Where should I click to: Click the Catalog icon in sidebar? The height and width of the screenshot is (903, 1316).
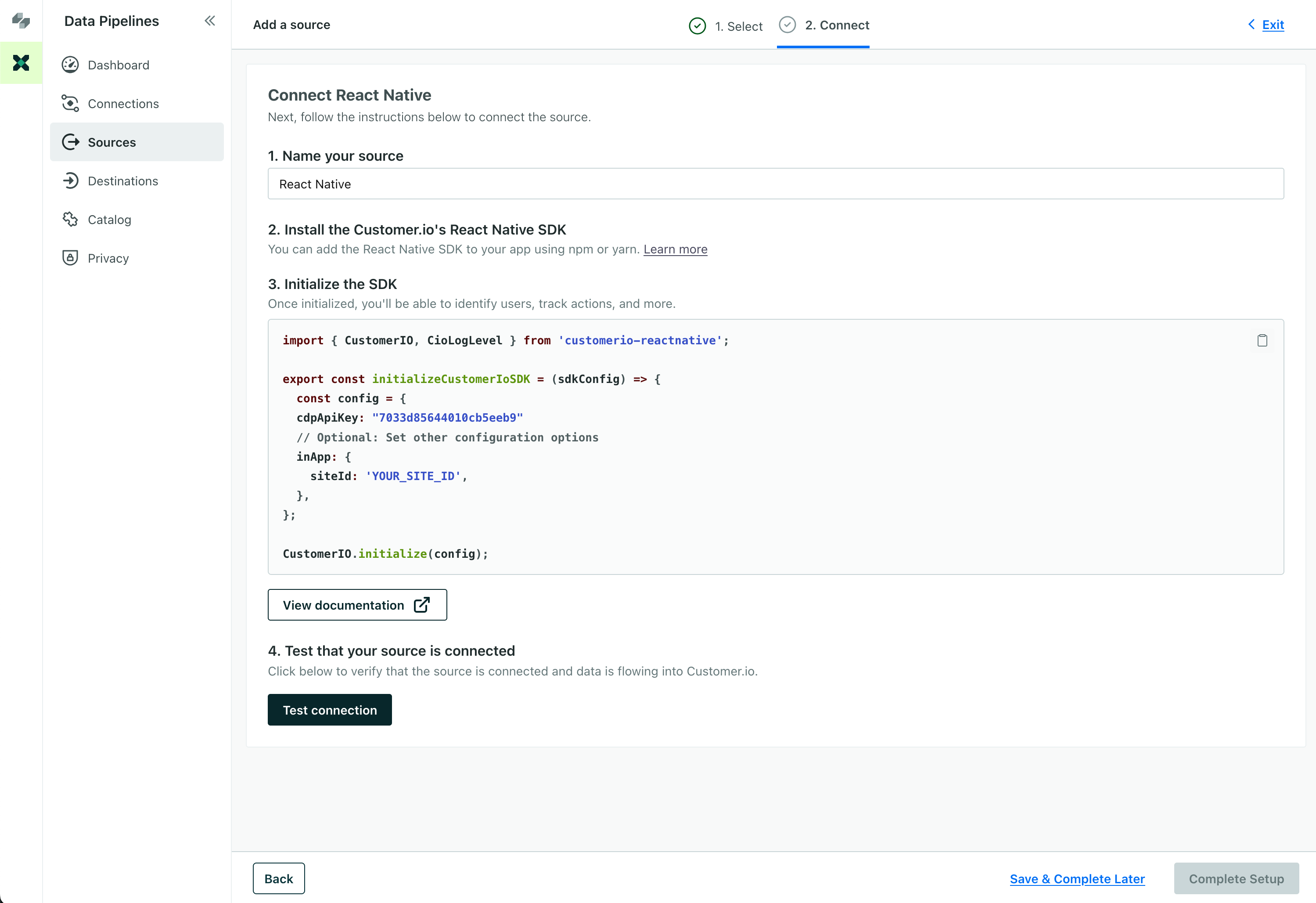(69, 219)
